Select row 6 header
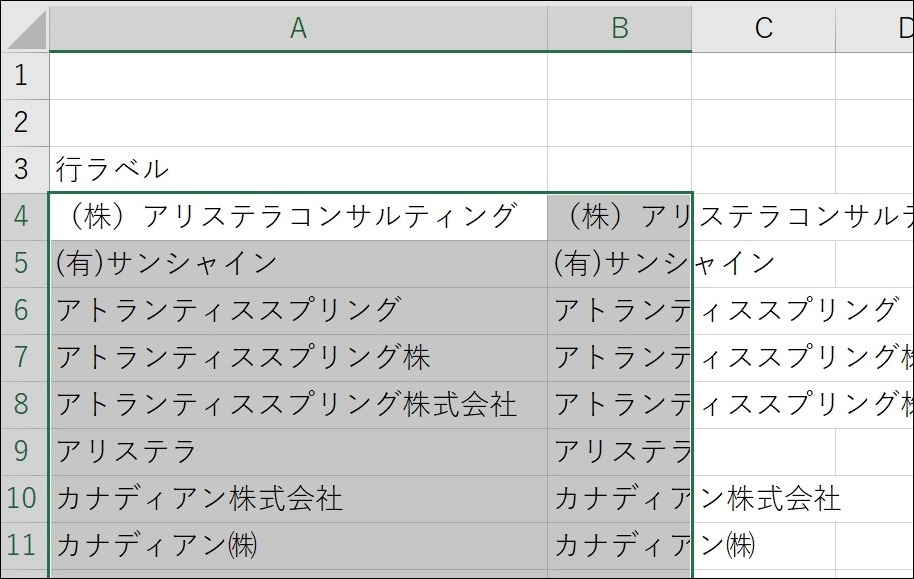The height and width of the screenshot is (579, 914). point(24,311)
